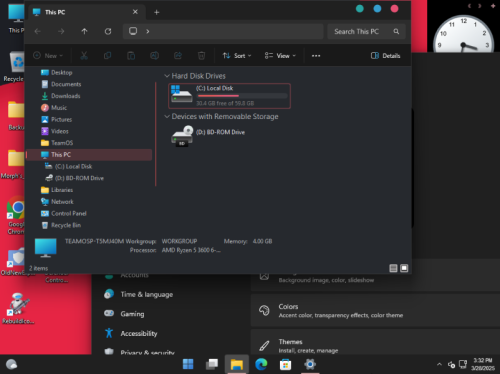Go forward with the forward arrow
Screen dimensions: 500x374
[x=61, y=31]
